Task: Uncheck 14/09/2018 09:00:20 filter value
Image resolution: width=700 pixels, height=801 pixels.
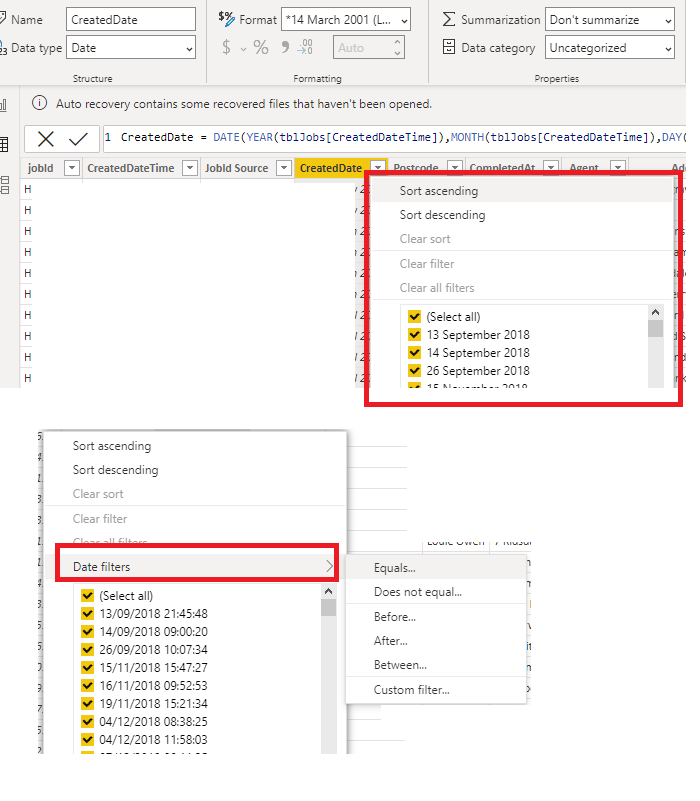Action: (87, 631)
